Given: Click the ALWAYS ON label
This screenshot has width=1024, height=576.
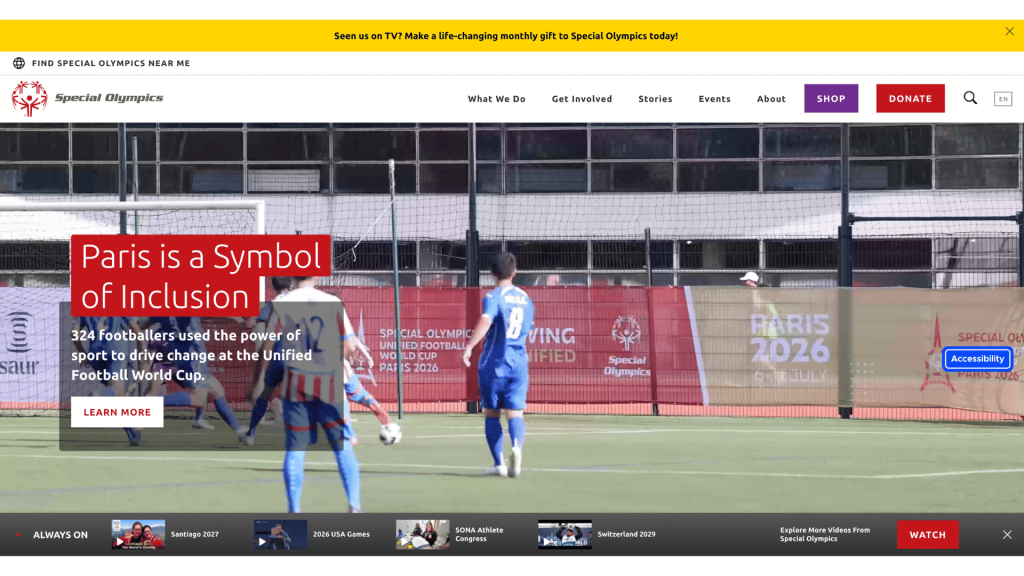Looking at the screenshot, I should tap(60, 535).
